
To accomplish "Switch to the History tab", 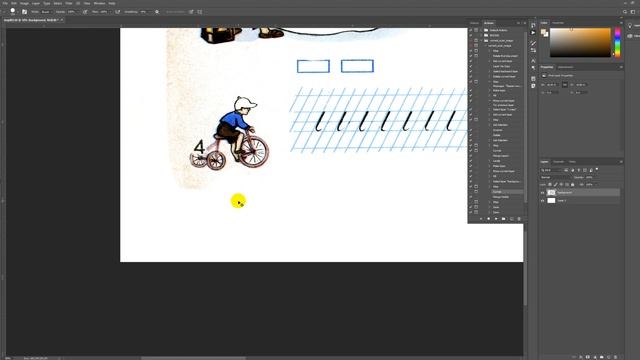I will click(x=475, y=23).
